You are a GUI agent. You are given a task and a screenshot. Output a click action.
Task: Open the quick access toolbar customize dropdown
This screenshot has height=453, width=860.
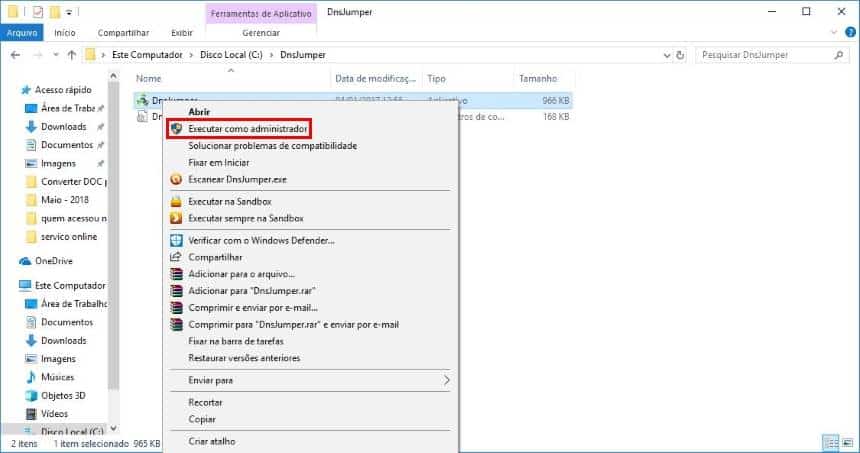pos(69,12)
